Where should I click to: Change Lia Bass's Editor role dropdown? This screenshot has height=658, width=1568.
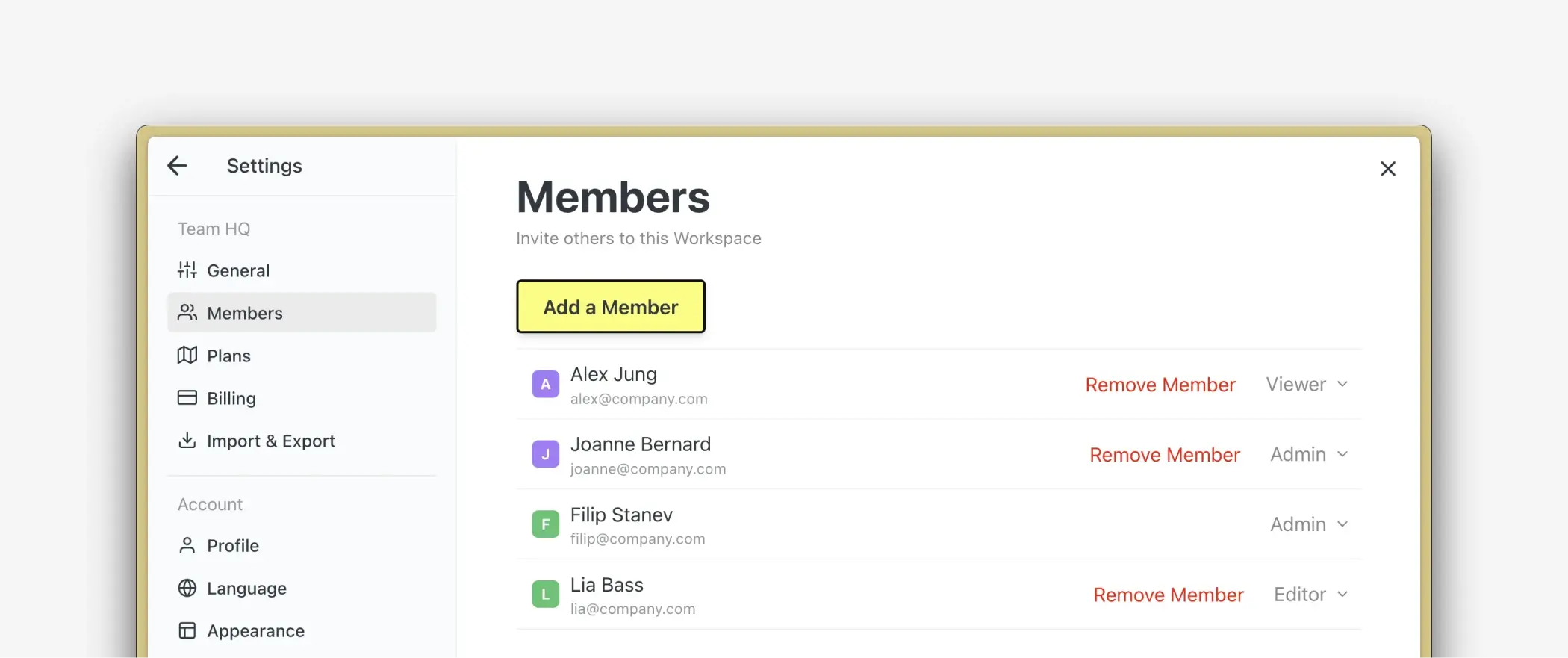coord(1310,595)
